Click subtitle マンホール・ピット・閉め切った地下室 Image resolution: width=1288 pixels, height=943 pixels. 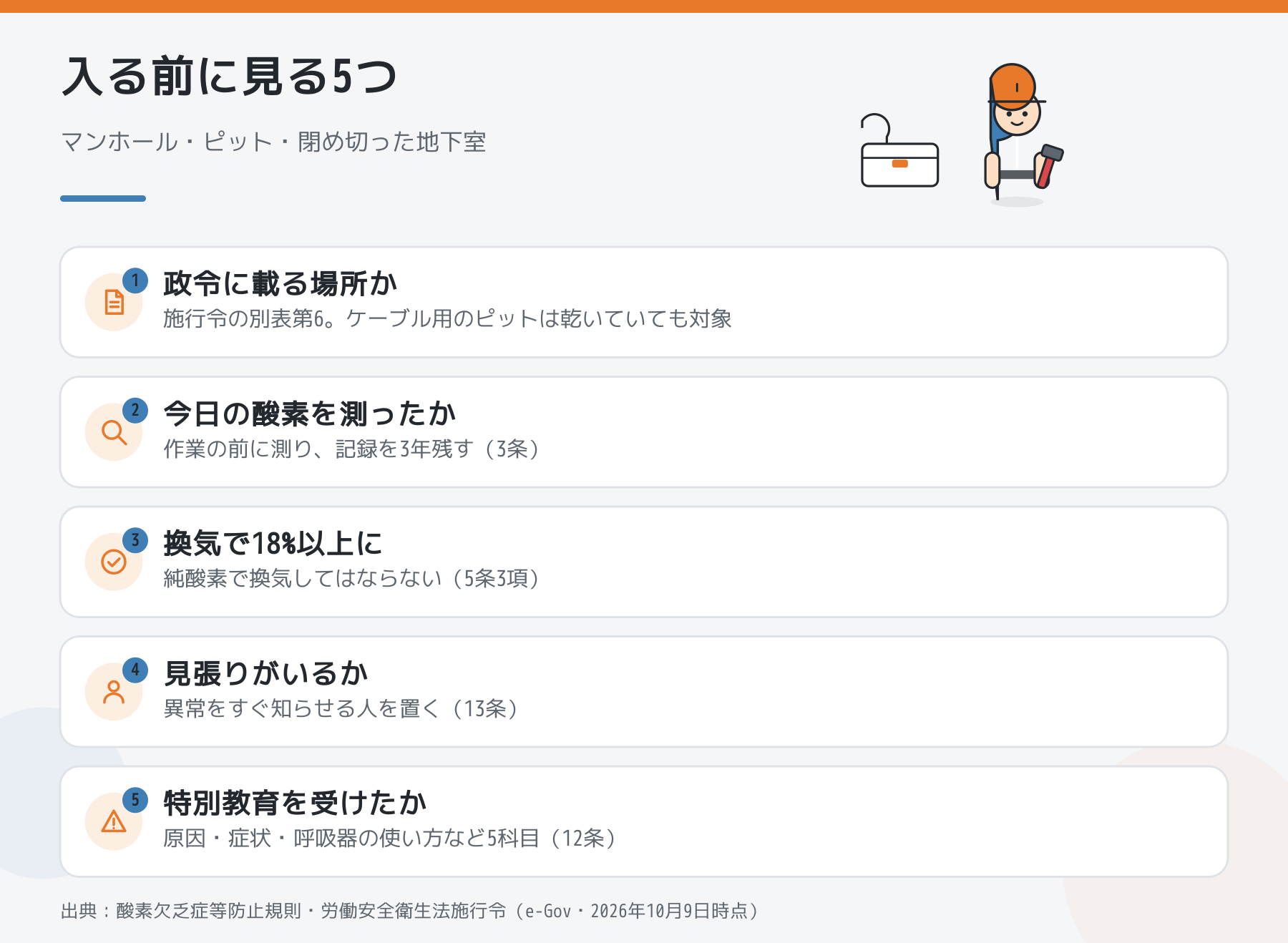click(273, 142)
